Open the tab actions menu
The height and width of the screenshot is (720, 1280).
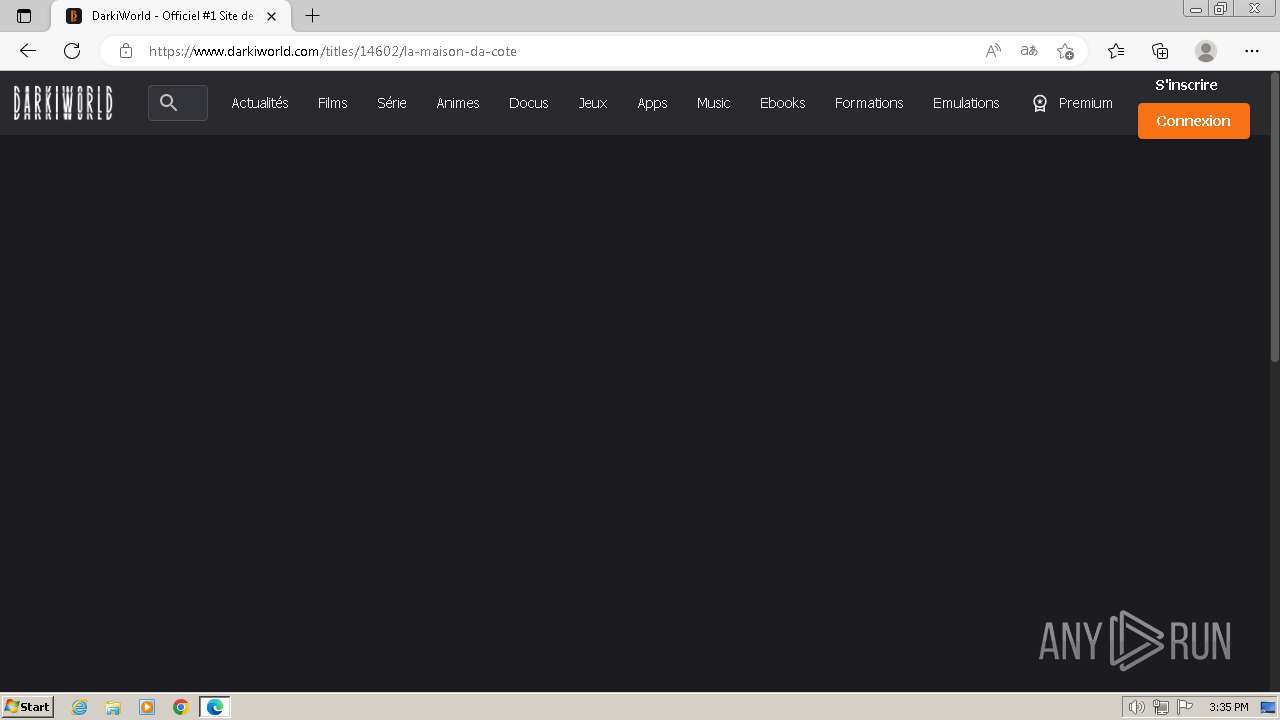[x=24, y=16]
